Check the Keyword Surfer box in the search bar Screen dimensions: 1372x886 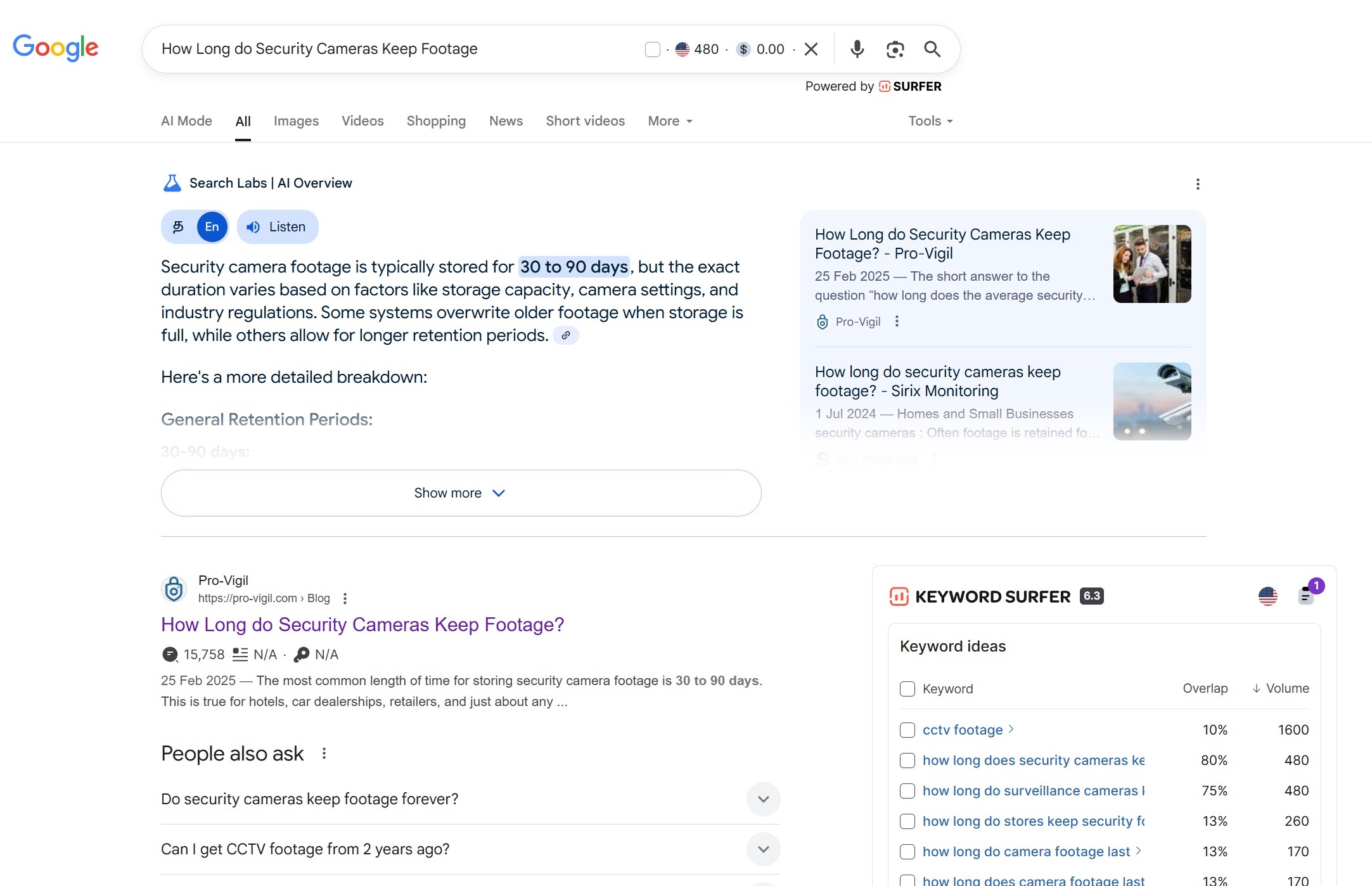coord(653,49)
